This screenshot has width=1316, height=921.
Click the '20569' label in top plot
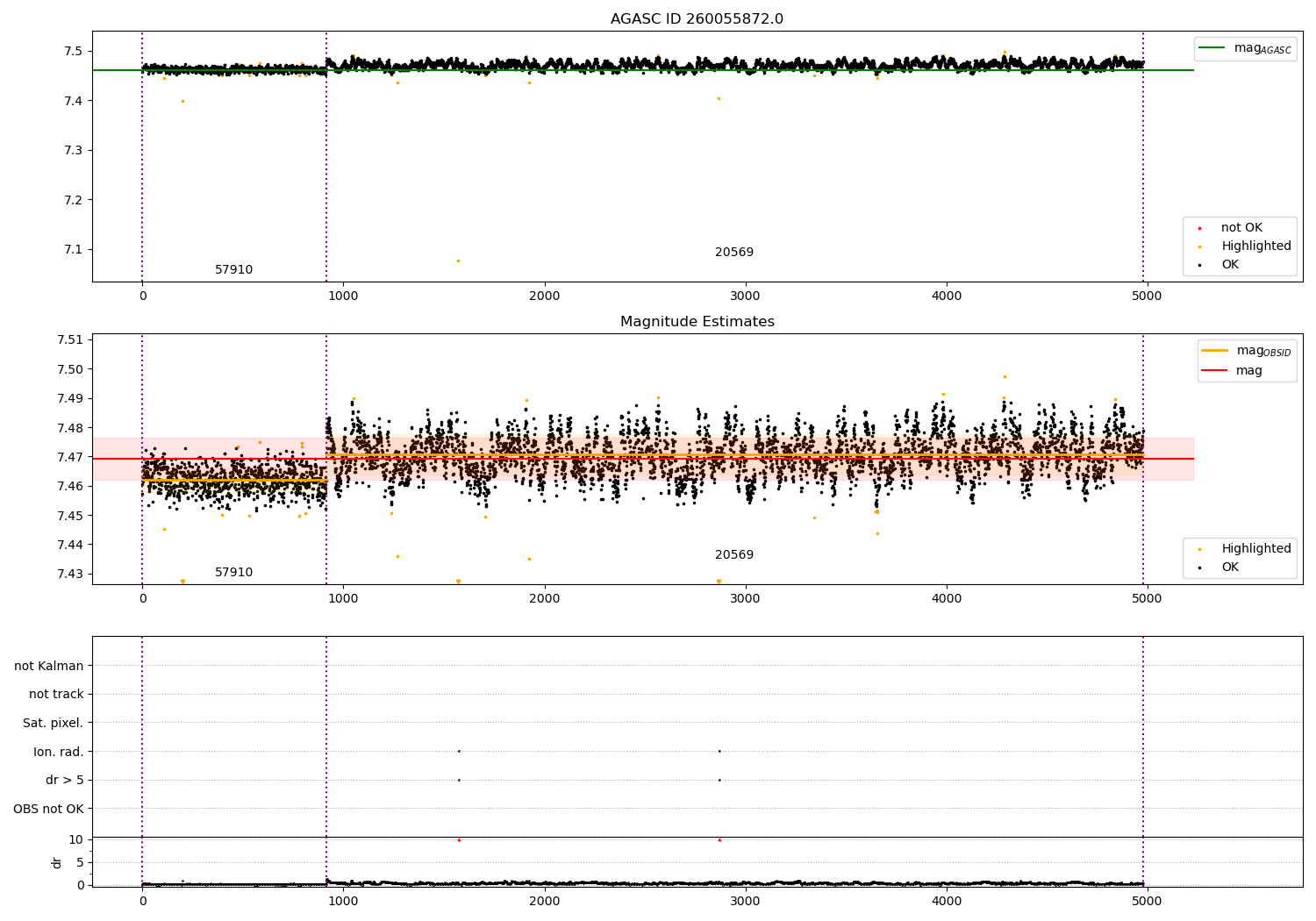734,253
